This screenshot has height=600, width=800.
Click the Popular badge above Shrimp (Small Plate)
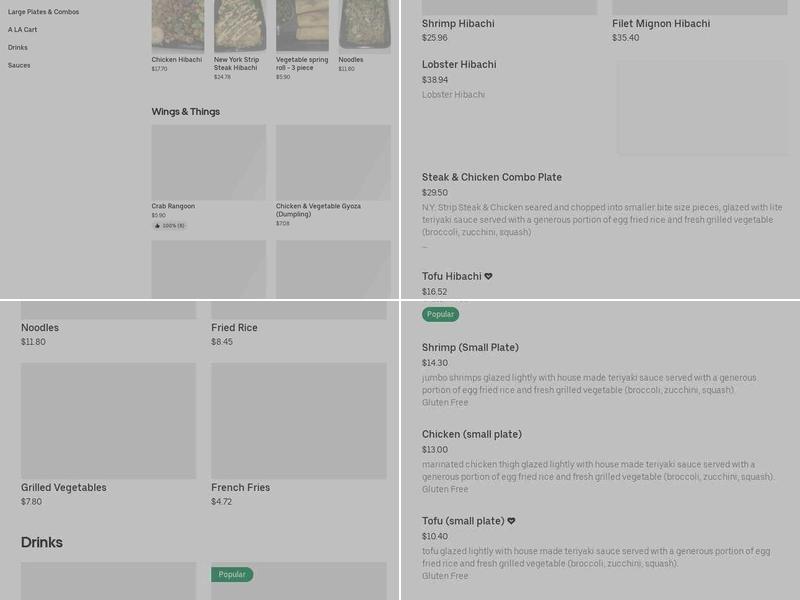click(x=440, y=314)
